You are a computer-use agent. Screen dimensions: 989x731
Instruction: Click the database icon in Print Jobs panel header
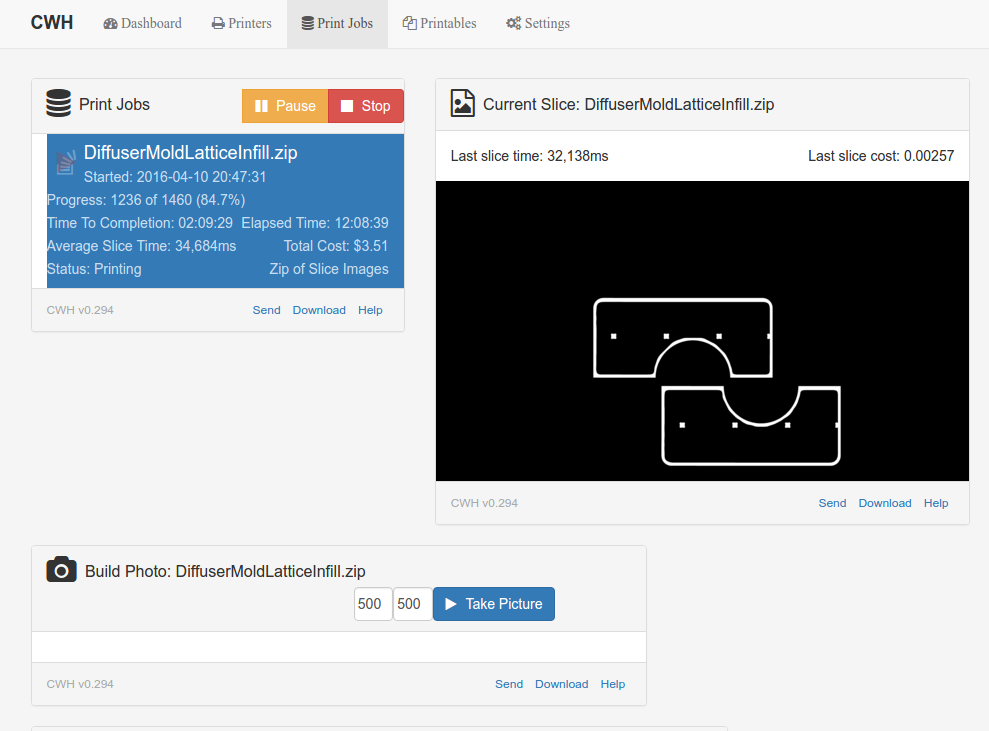[x=59, y=104]
